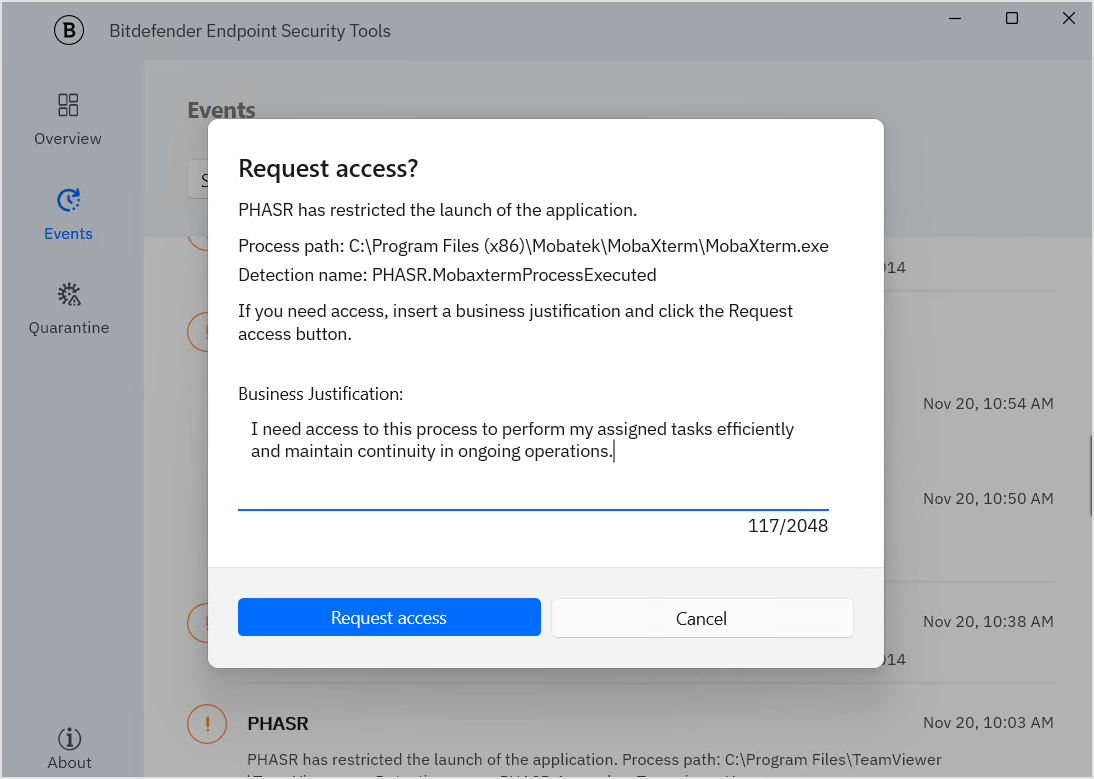Open the Events panel via its refresh-style icon

tap(68, 198)
